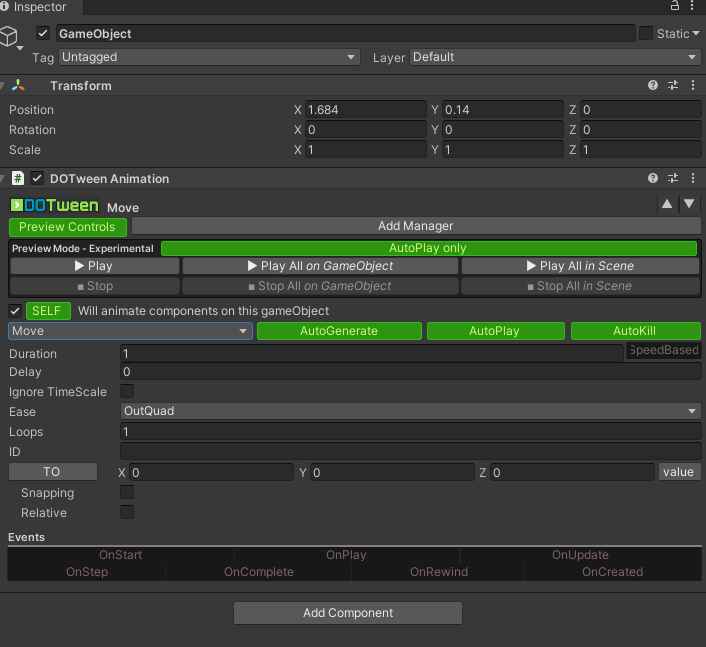
Task: Toggle the OnPlay event
Action: [x=346, y=555]
